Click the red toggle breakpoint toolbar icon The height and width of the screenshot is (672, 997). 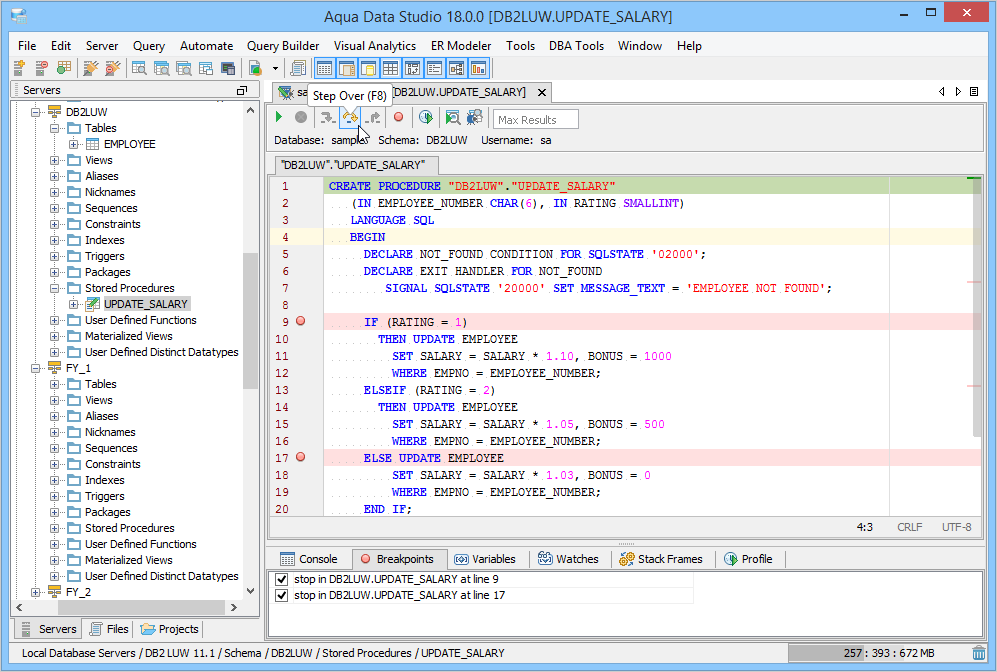pyautogui.click(x=398, y=118)
